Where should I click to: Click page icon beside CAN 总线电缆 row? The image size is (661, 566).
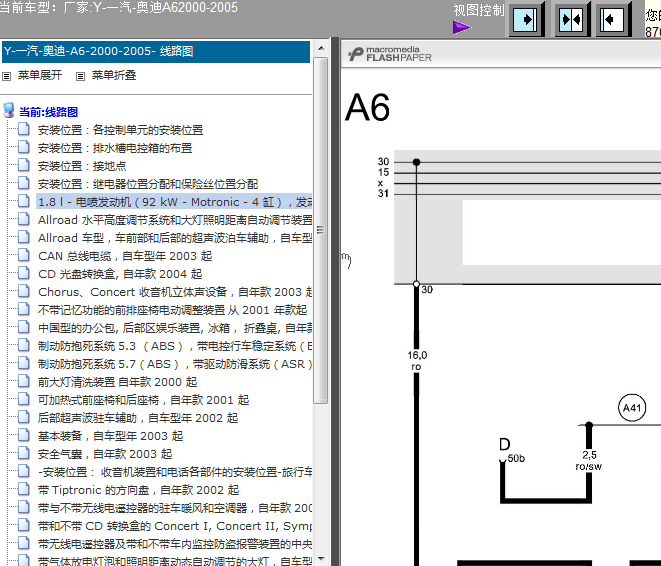24,255
